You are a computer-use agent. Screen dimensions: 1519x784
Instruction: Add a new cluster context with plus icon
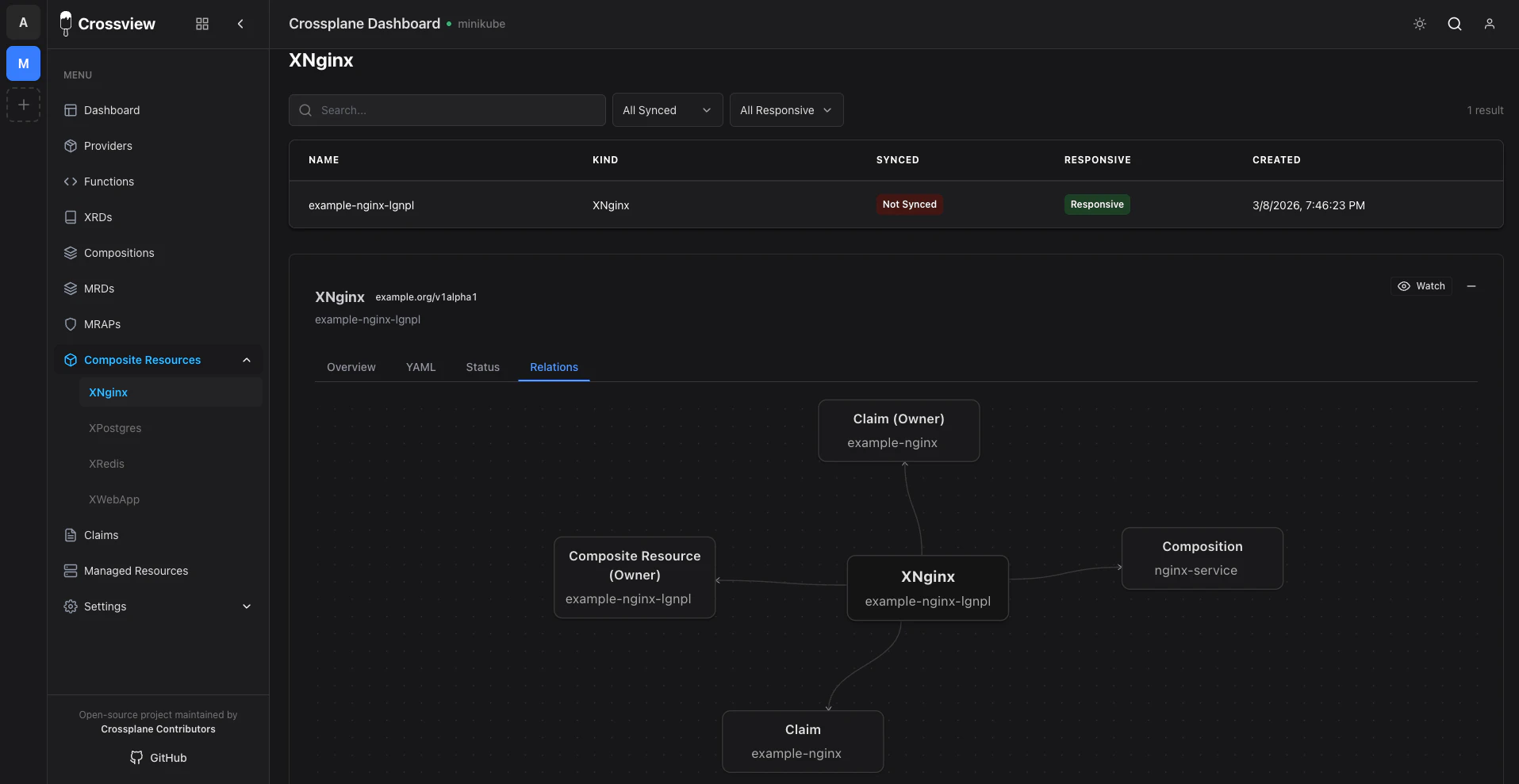(23, 105)
